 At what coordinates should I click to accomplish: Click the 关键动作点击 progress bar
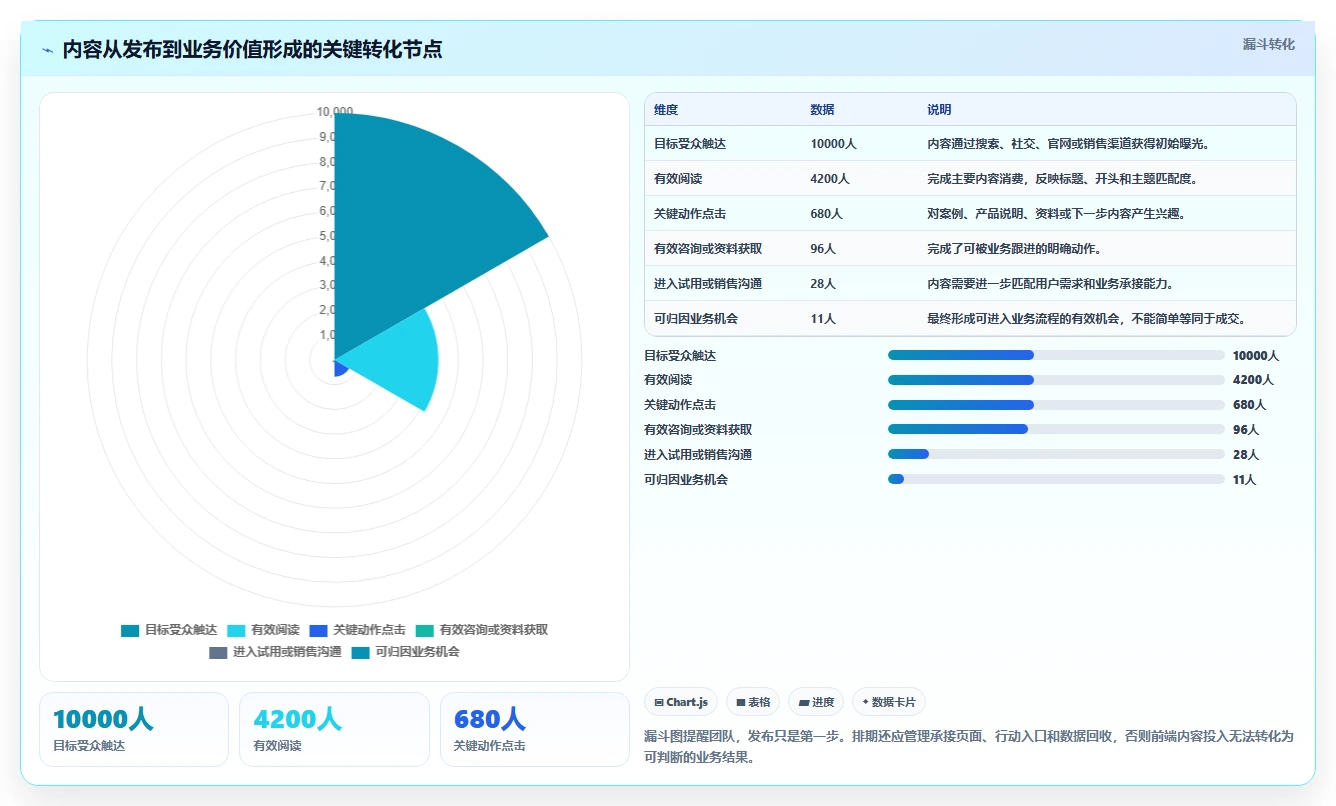click(1056, 405)
